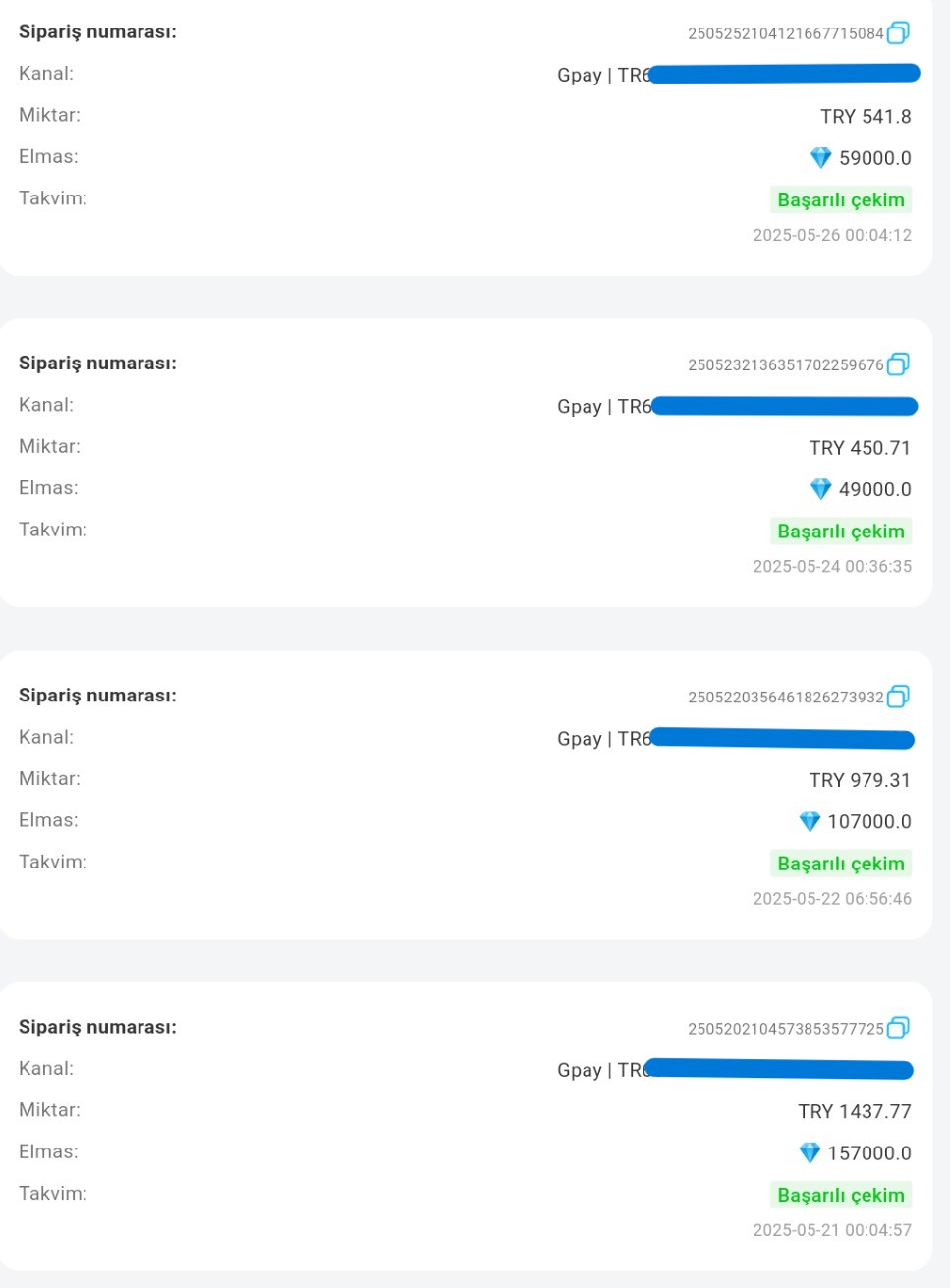Tap Başarılı çekim badge dated 2025-05-21
Image resolution: width=950 pixels, height=1288 pixels.
[x=841, y=1195]
